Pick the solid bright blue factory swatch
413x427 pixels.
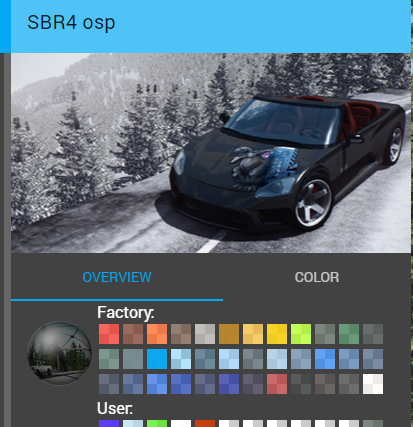tap(157, 359)
